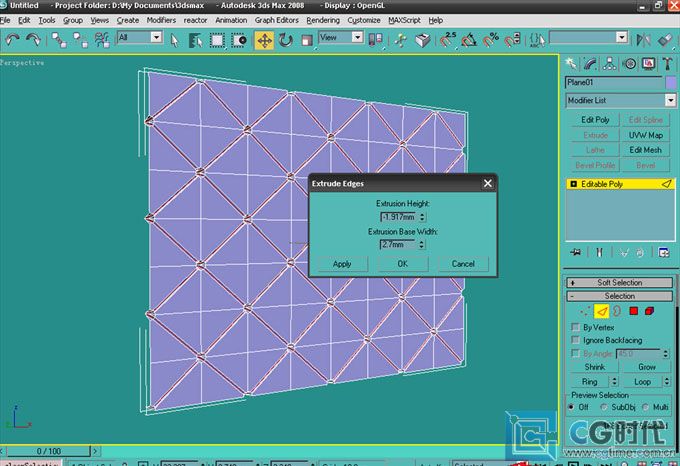Click Apply in Extrude Edges dialog
Image resolution: width=680 pixels, height=466 pixels.
tap(342, 264)
